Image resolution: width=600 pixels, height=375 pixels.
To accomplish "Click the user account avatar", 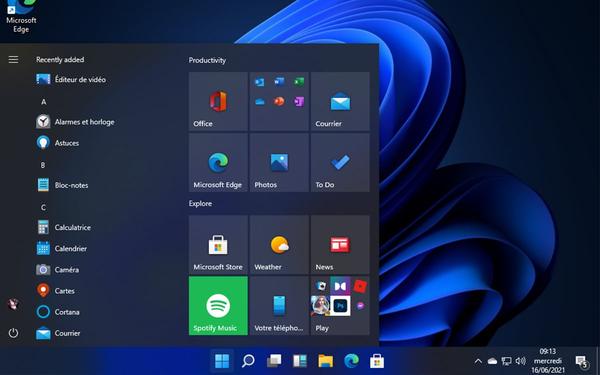I will [13, 304].
